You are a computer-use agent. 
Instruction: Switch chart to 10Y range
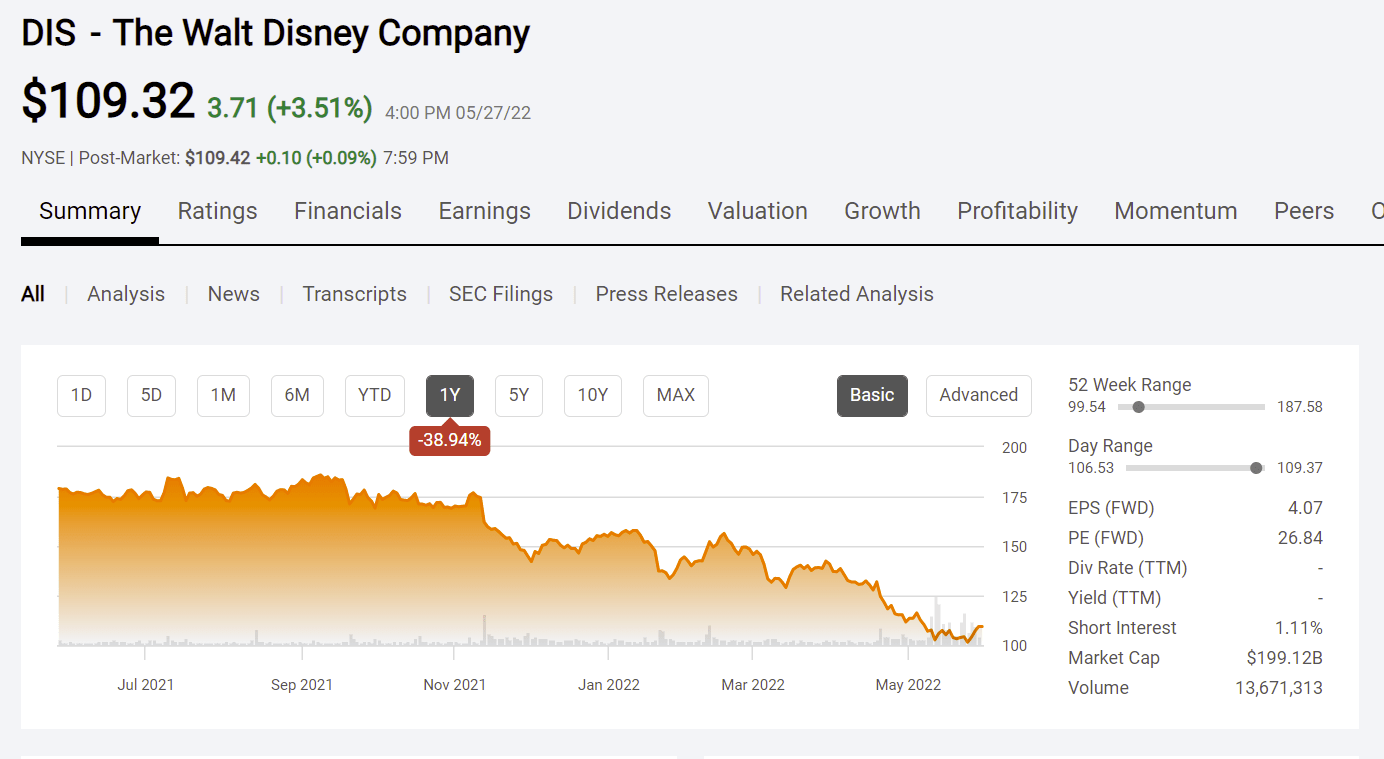point(593,395)
